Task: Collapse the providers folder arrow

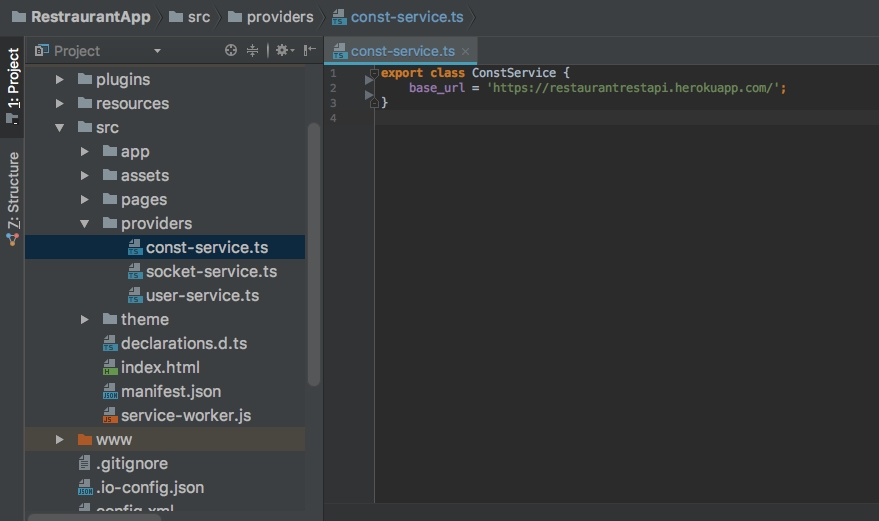Action: click(85, 224)
